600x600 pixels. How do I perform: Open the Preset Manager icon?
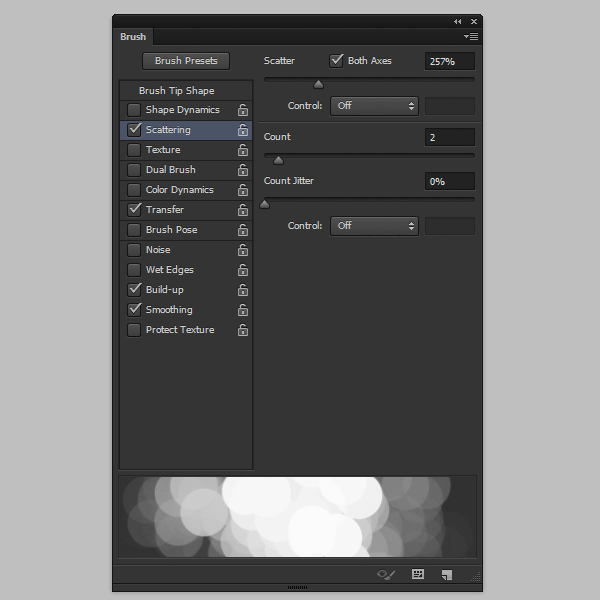point(418,575)
